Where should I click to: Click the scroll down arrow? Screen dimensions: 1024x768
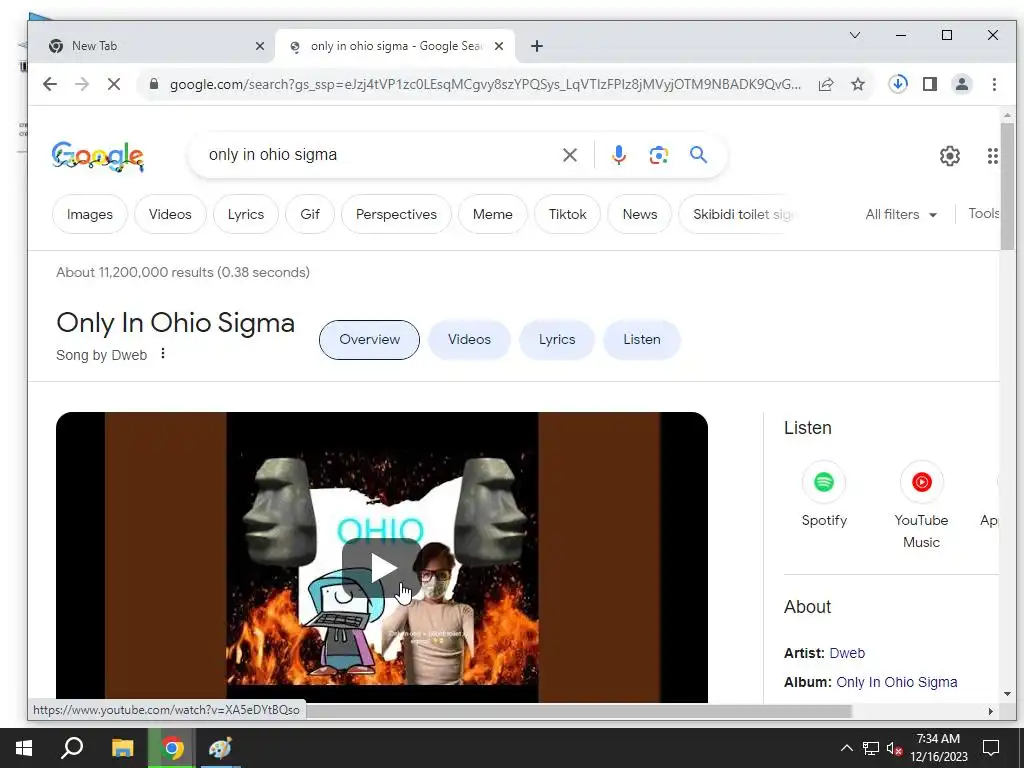point(1008,694)
